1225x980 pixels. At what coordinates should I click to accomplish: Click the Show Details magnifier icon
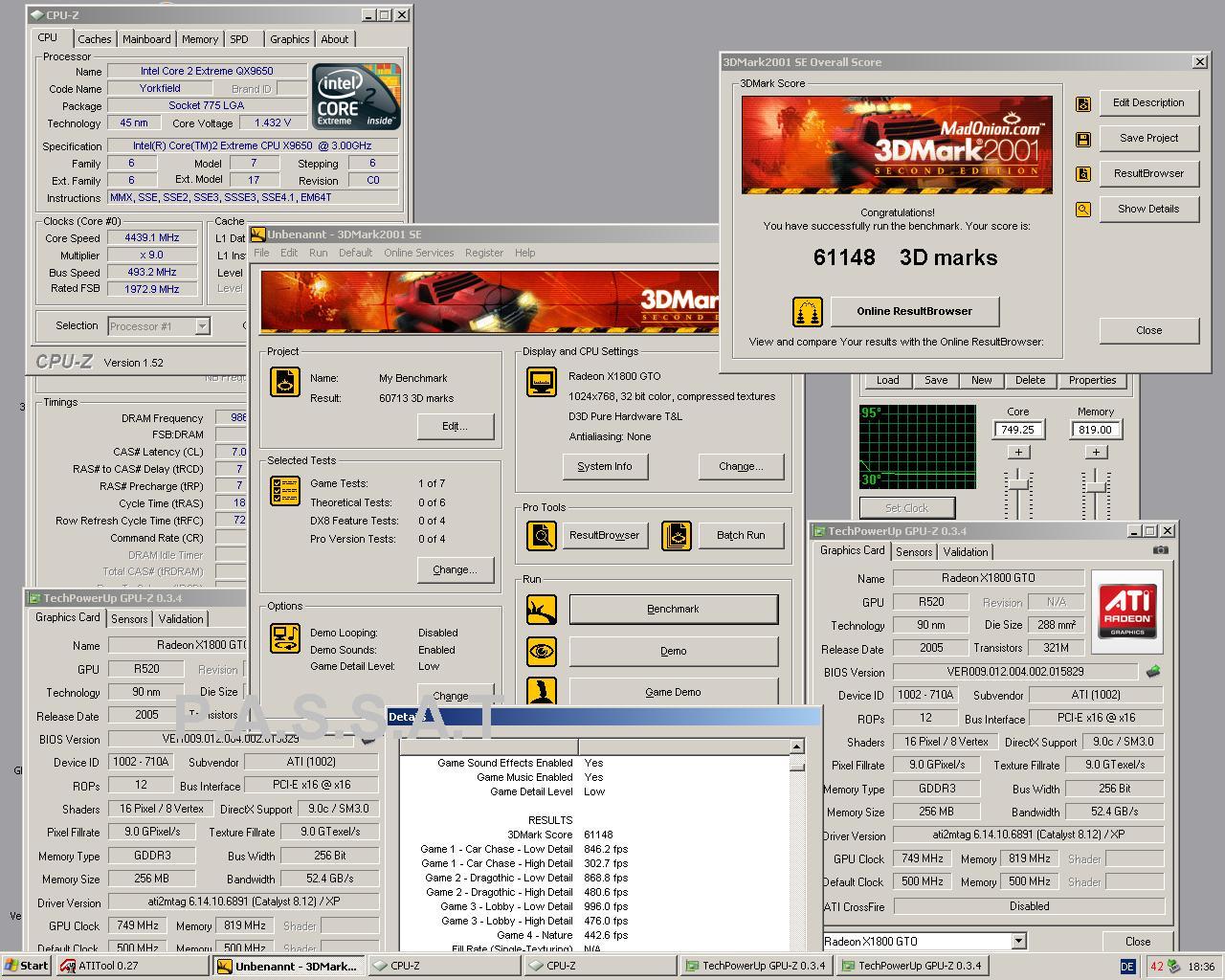(x=1083, y=210)
